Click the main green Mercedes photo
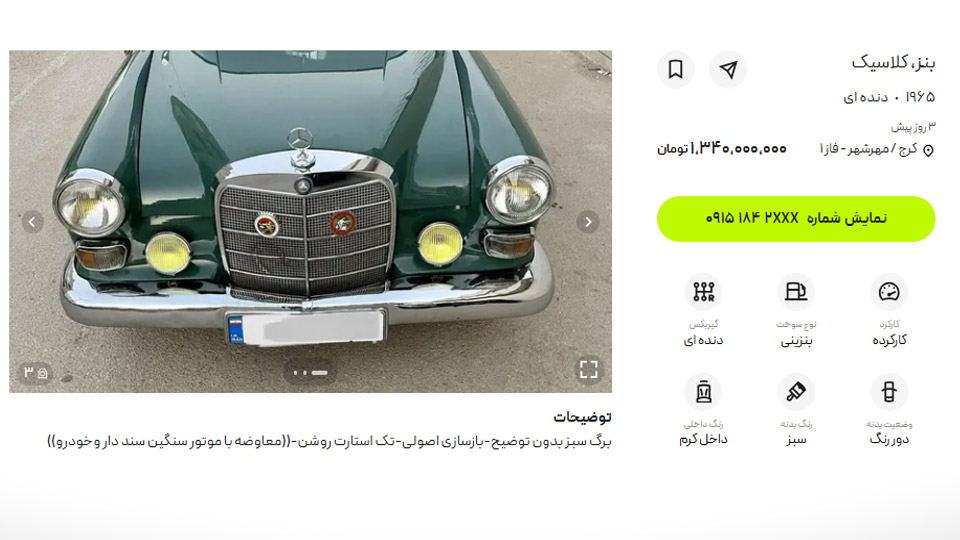Screen dimensions: 960x540 tap(310, 222)
